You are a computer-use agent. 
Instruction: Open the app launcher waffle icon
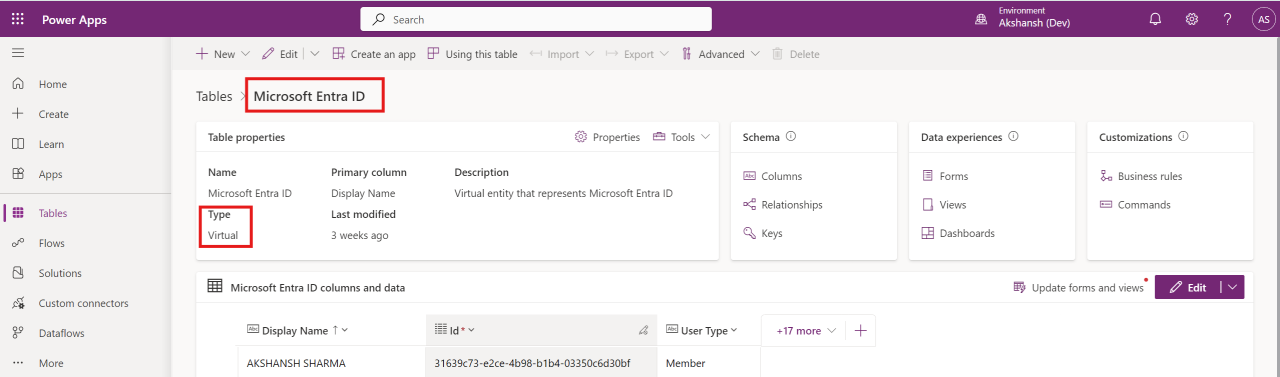click(19, 19)
